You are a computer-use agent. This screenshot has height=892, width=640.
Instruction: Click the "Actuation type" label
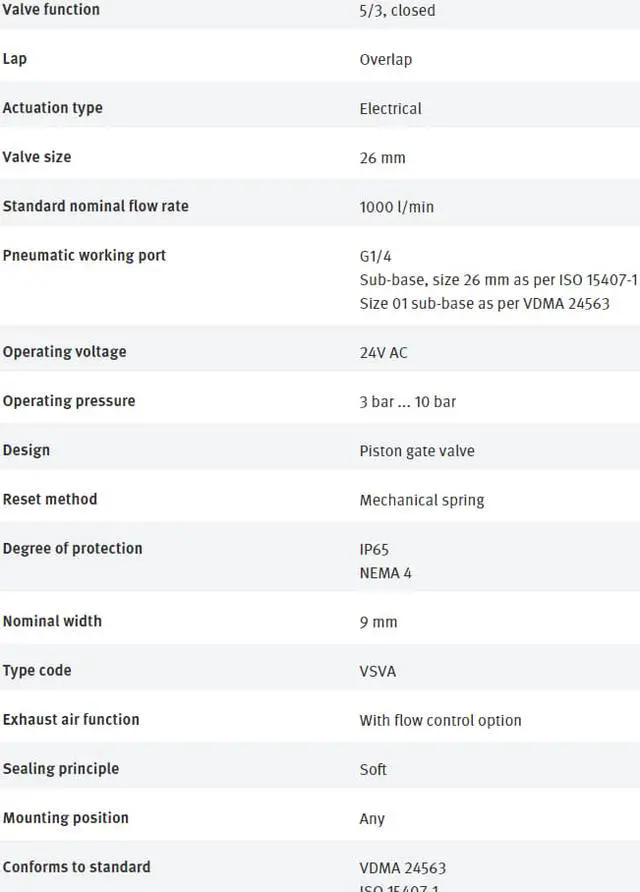pos(52,107)
